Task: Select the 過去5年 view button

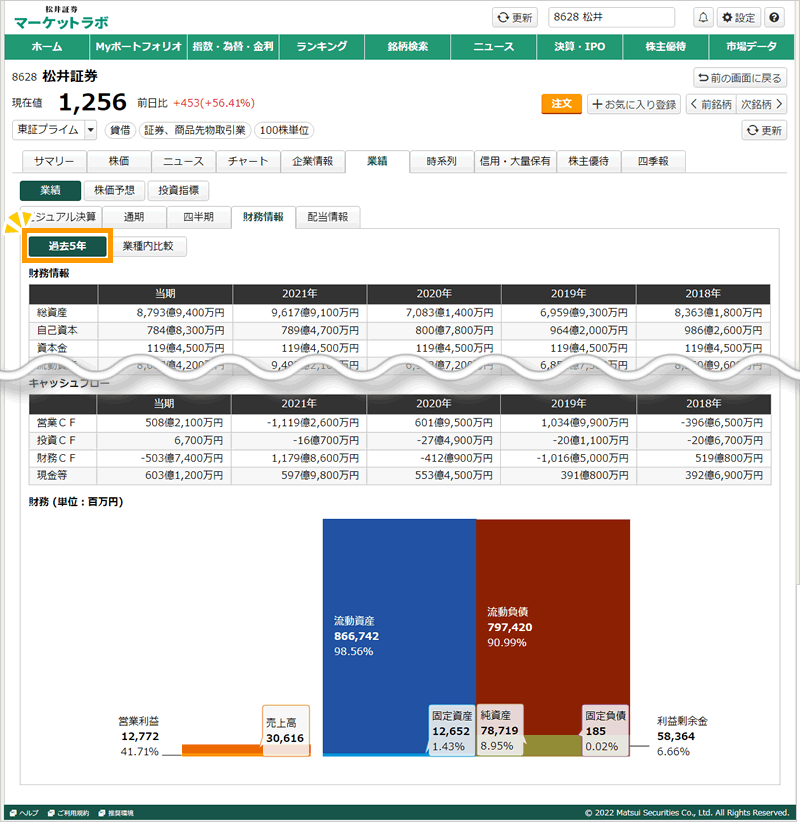Action: pyautogui.click(x=68, y=246)
